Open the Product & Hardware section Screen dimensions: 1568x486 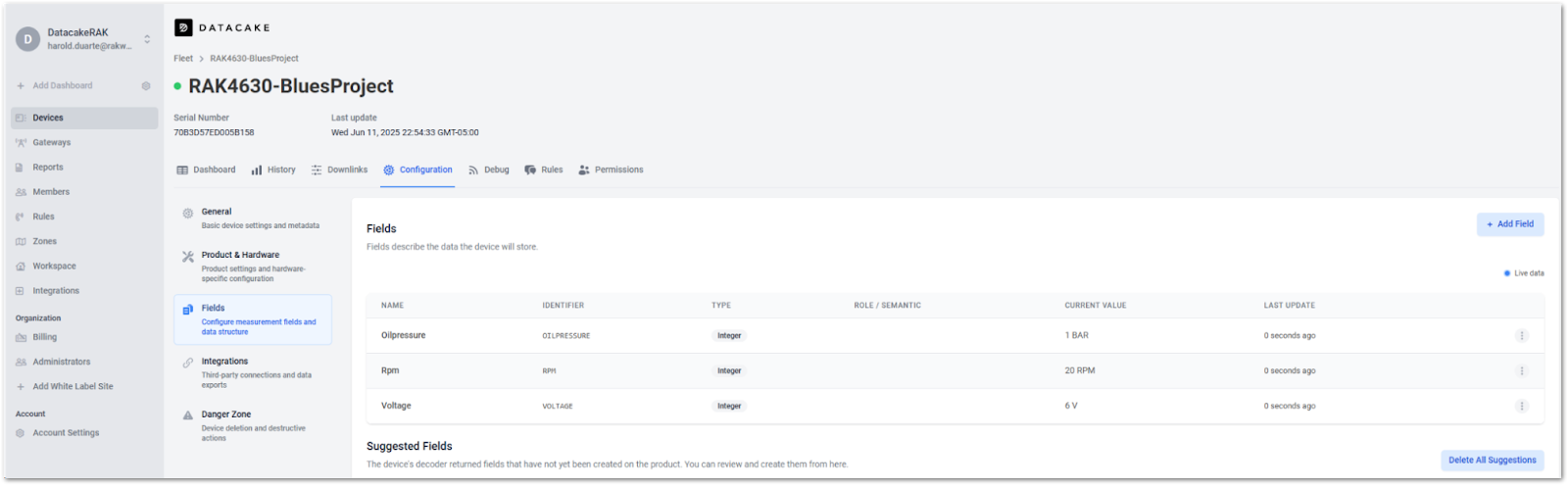[x=253, y=267]
